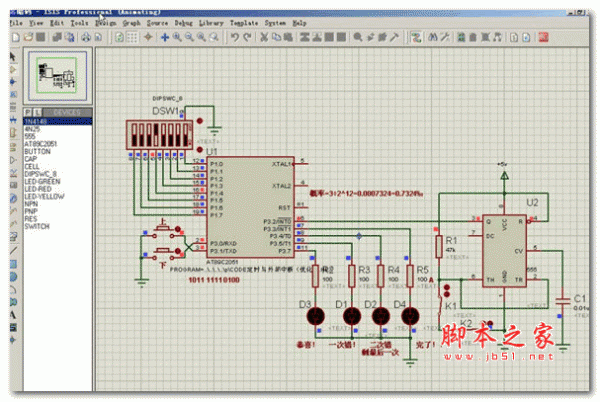This screenshot has width=600, height=402.
Task: Open the Template menu
Action: (x=244, y=23)
